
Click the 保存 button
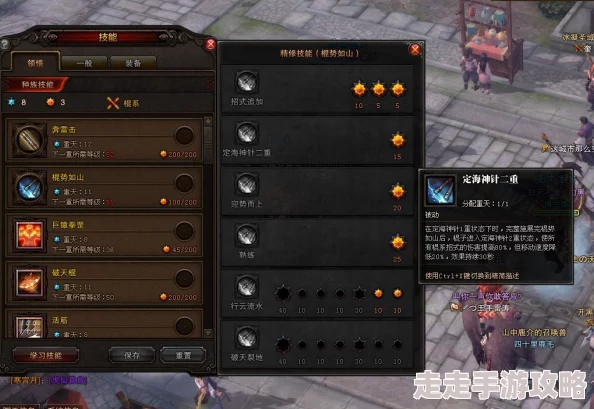[132, 355]
